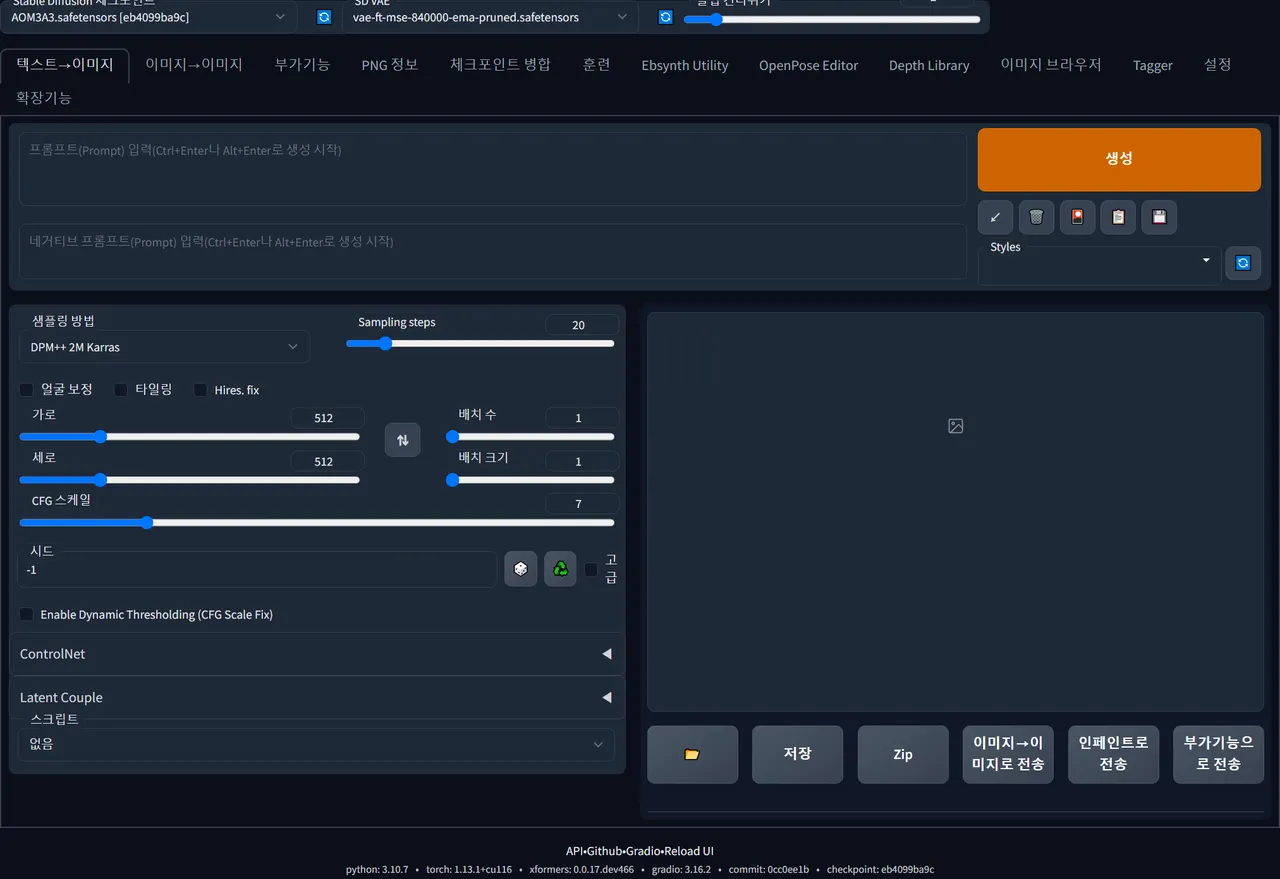Enable 얼굴 보정 checkbox
This screenshot has width=1280, height=879.
click(x=27, y=389)
